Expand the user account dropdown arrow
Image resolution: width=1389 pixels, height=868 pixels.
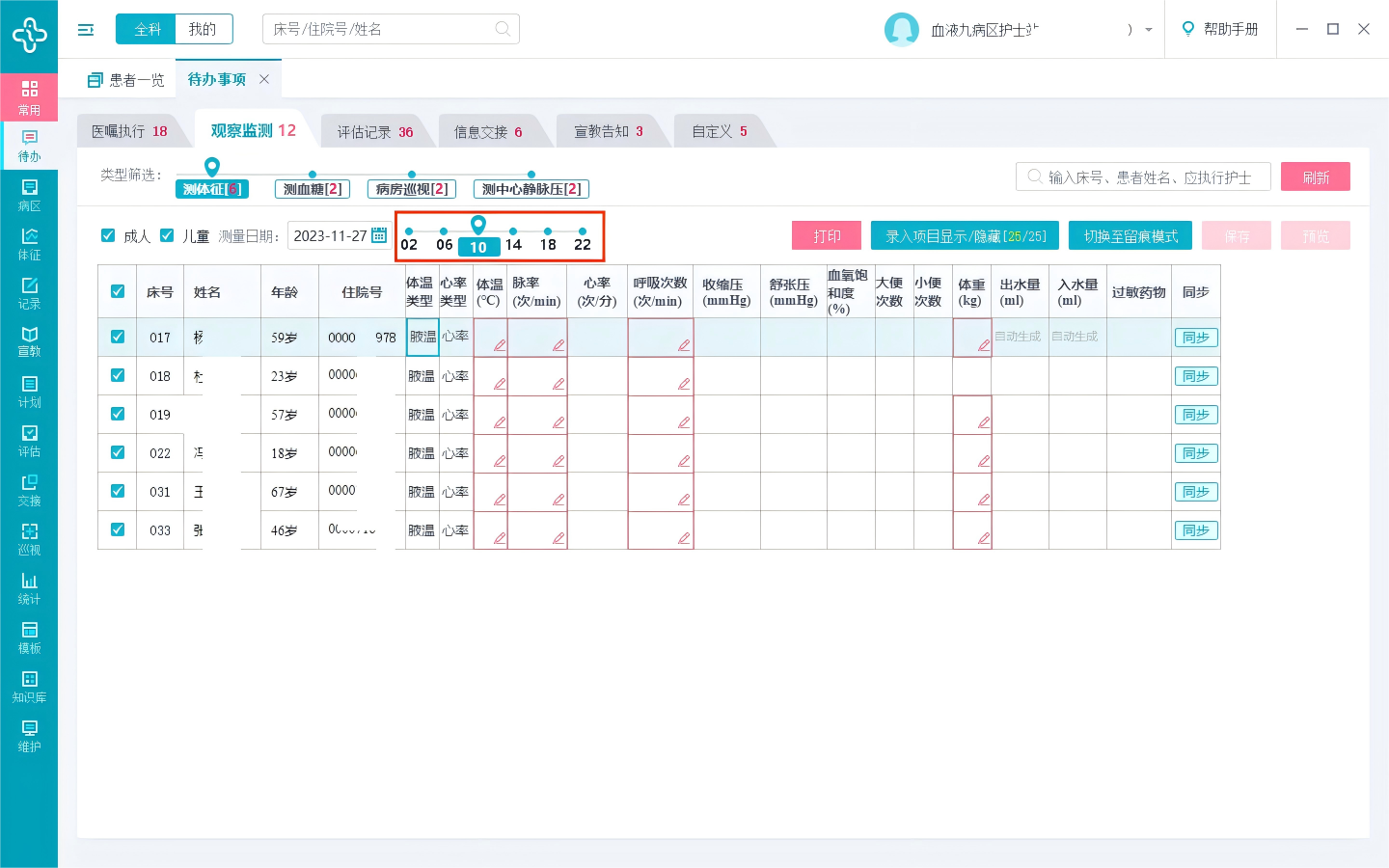[x=1148, y=30]
